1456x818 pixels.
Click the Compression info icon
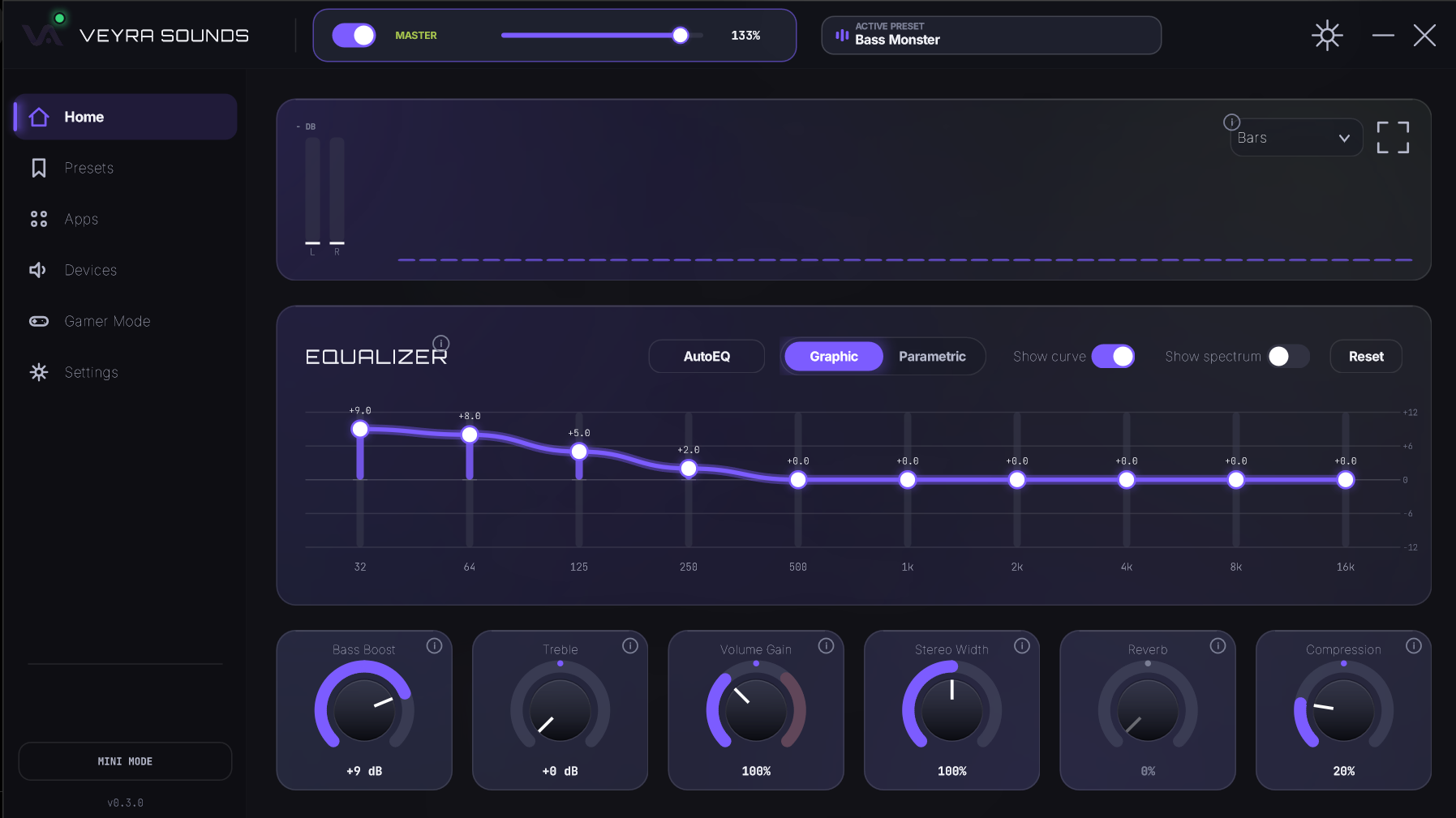point(1414,646)
